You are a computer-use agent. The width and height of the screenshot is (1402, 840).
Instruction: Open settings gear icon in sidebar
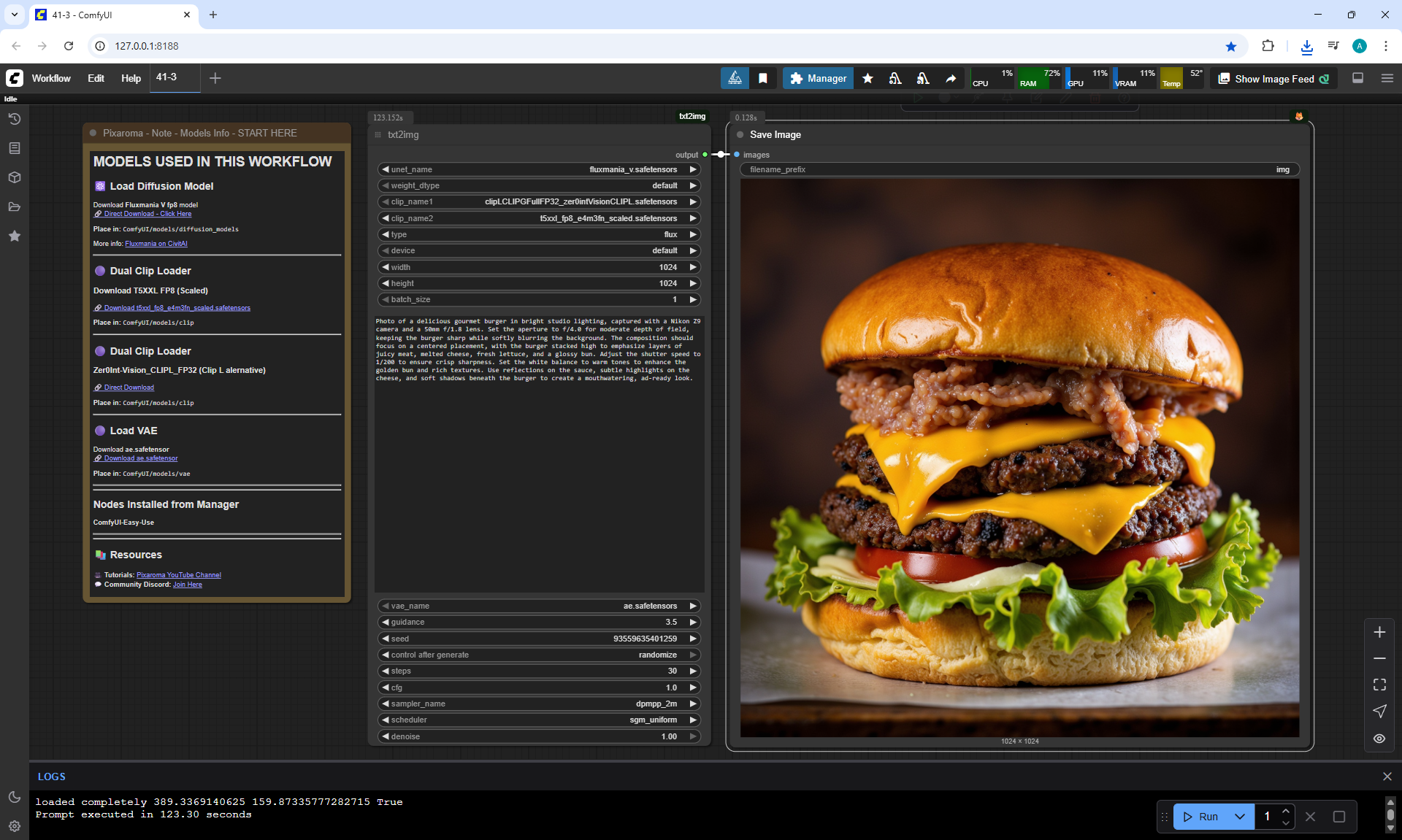click(x=14, y=826)
